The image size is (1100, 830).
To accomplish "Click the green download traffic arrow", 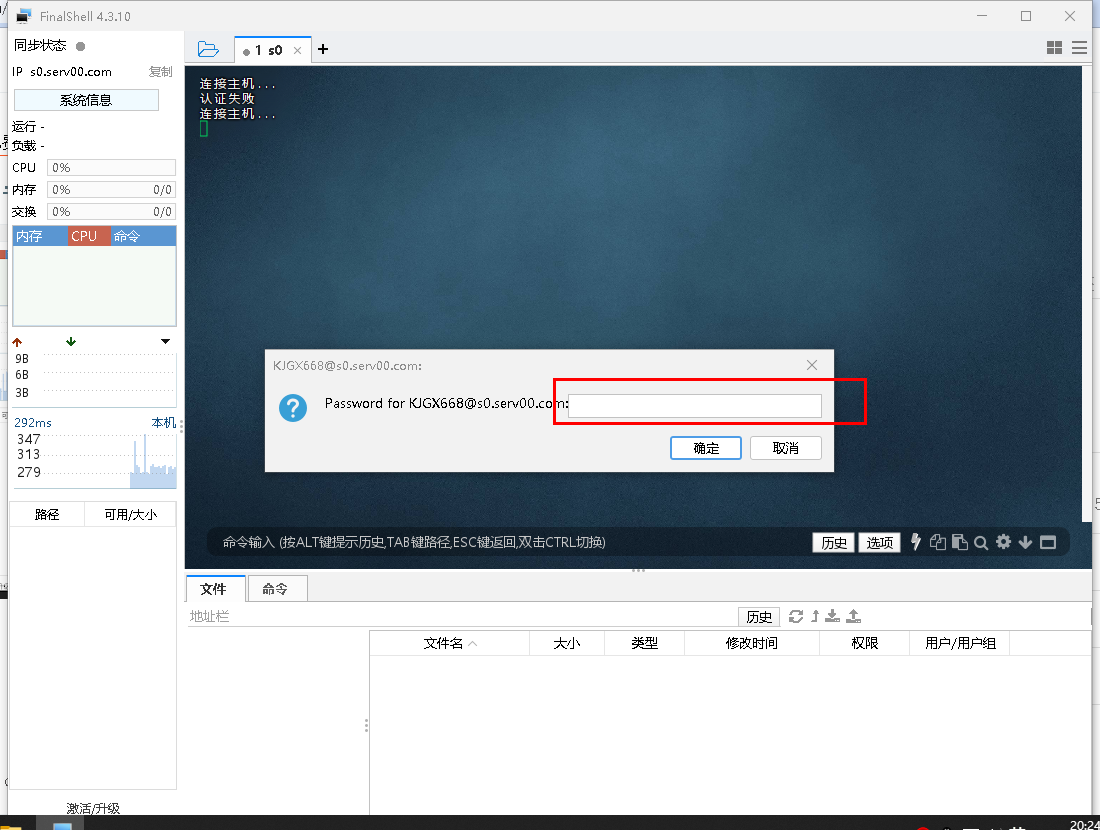I will click(71, 342).
